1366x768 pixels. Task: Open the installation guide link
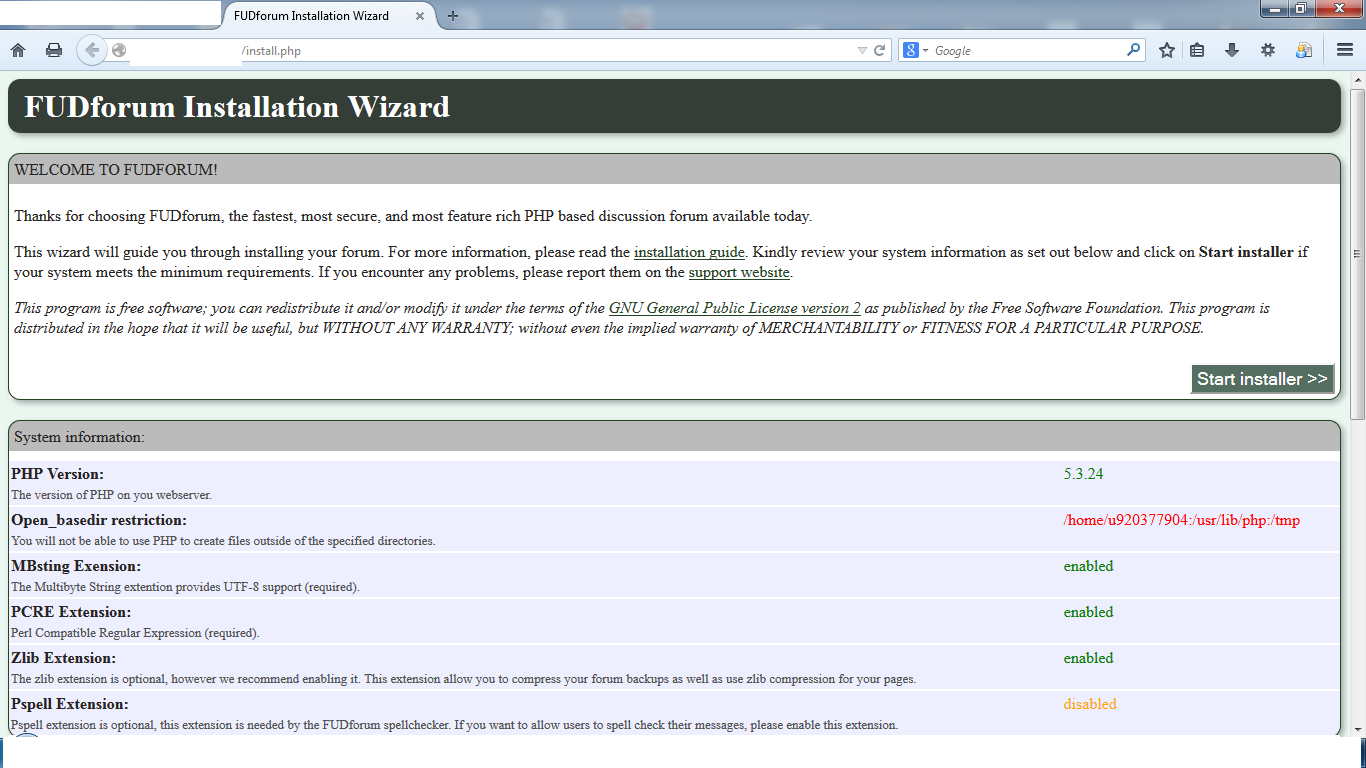pos(689,252)
